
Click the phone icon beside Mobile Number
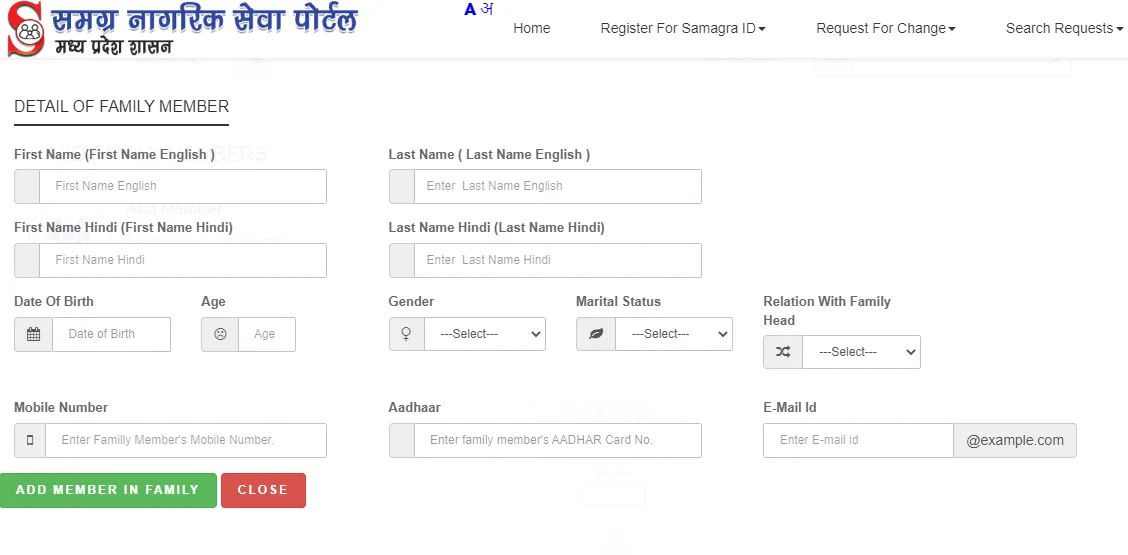point(30,440)
